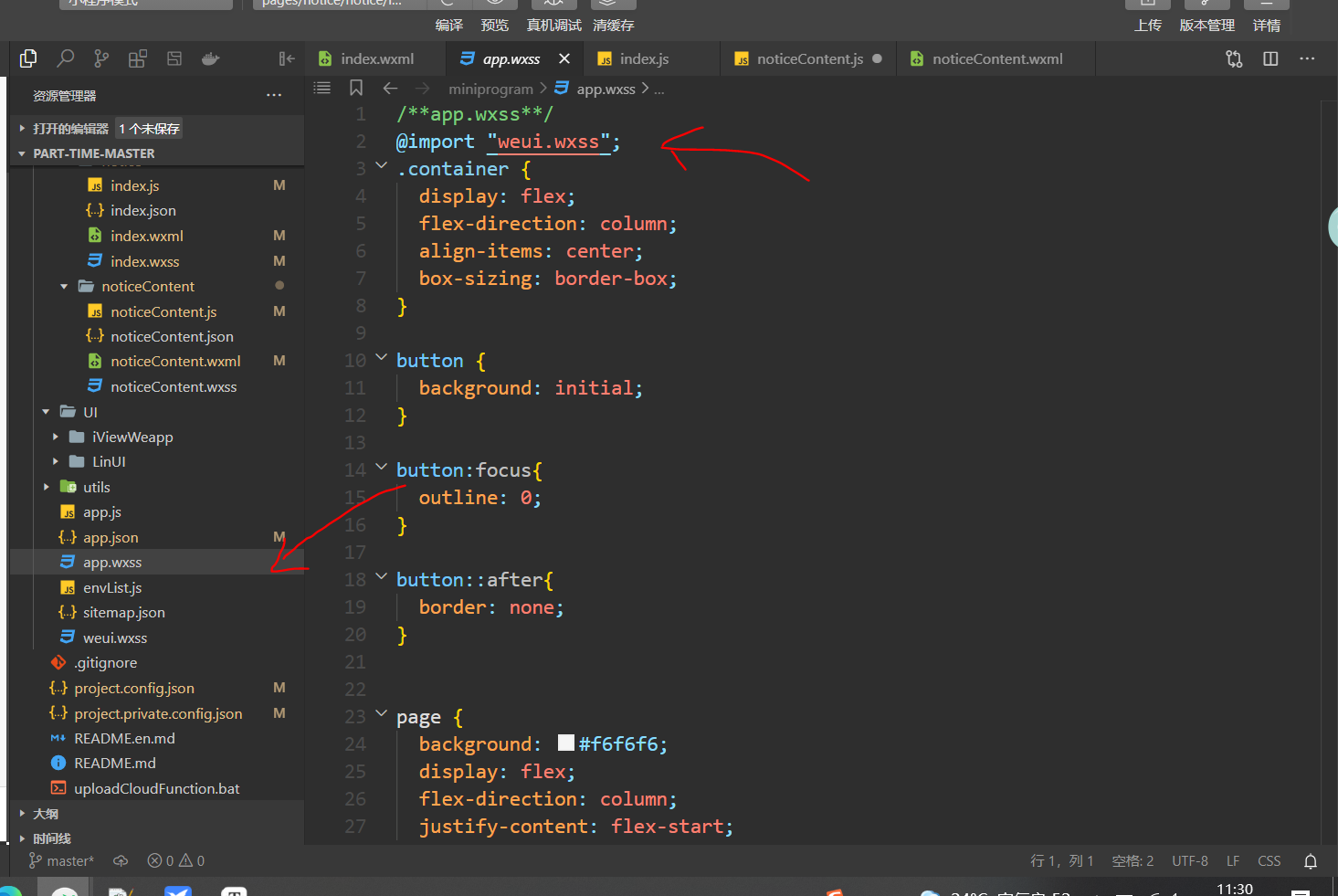Image resolution: width=1338 pixels, height=896 pixels.
Task: Click the notifications bell in status bar
Action: (x=1311, y=860)
